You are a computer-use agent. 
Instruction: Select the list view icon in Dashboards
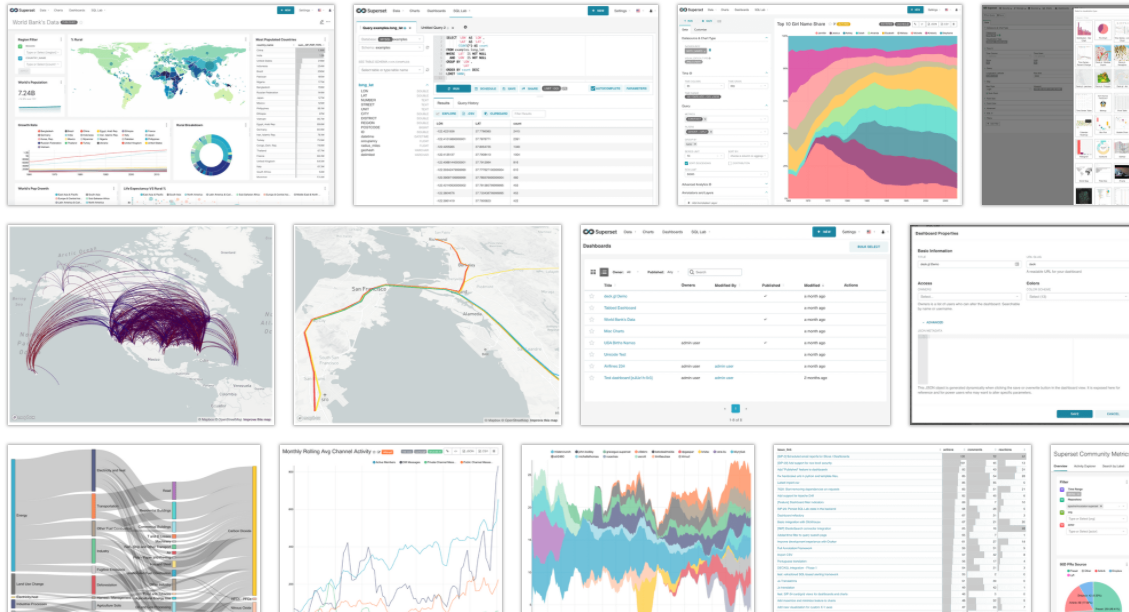pos(604,272)
